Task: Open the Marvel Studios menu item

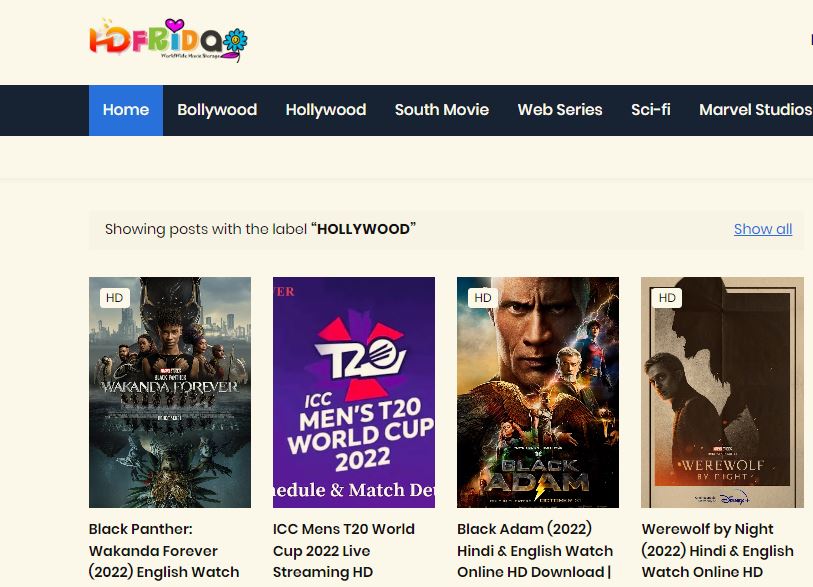Action: (x=755, y=110)
